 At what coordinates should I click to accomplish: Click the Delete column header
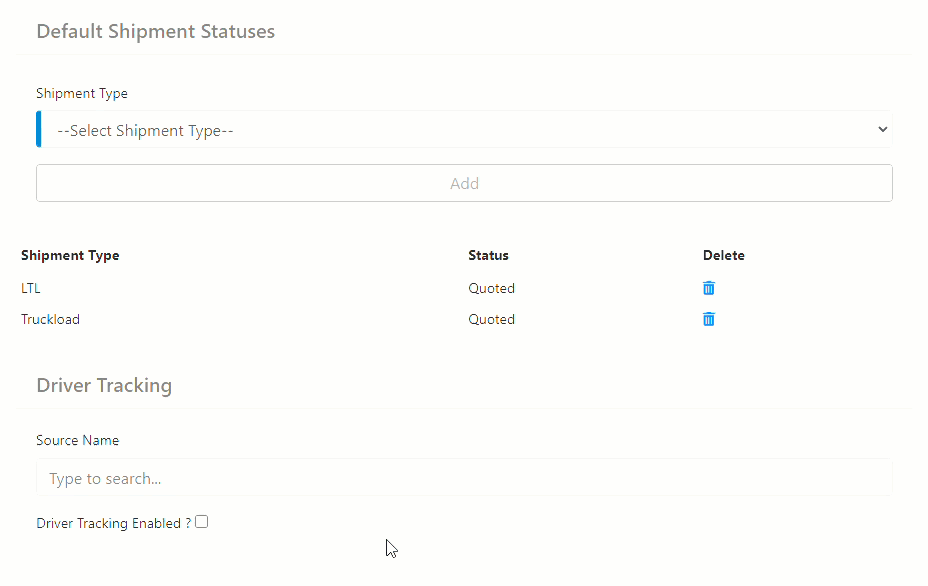724,255
